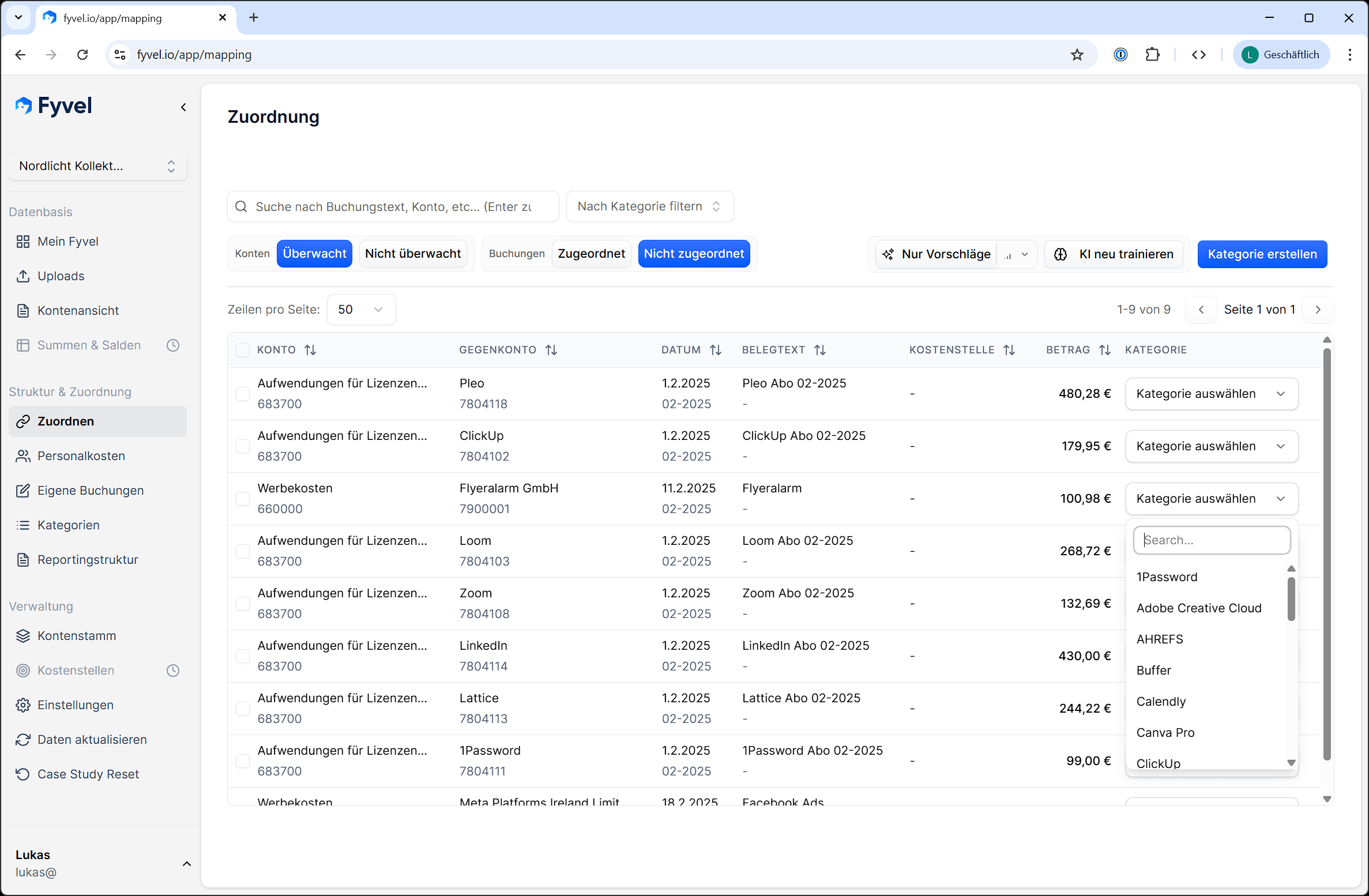Viewport: 1369px width, 896px height.
Task: Close category dropdown on Flyeralarm row
Action: click(x=1212, y=499)
